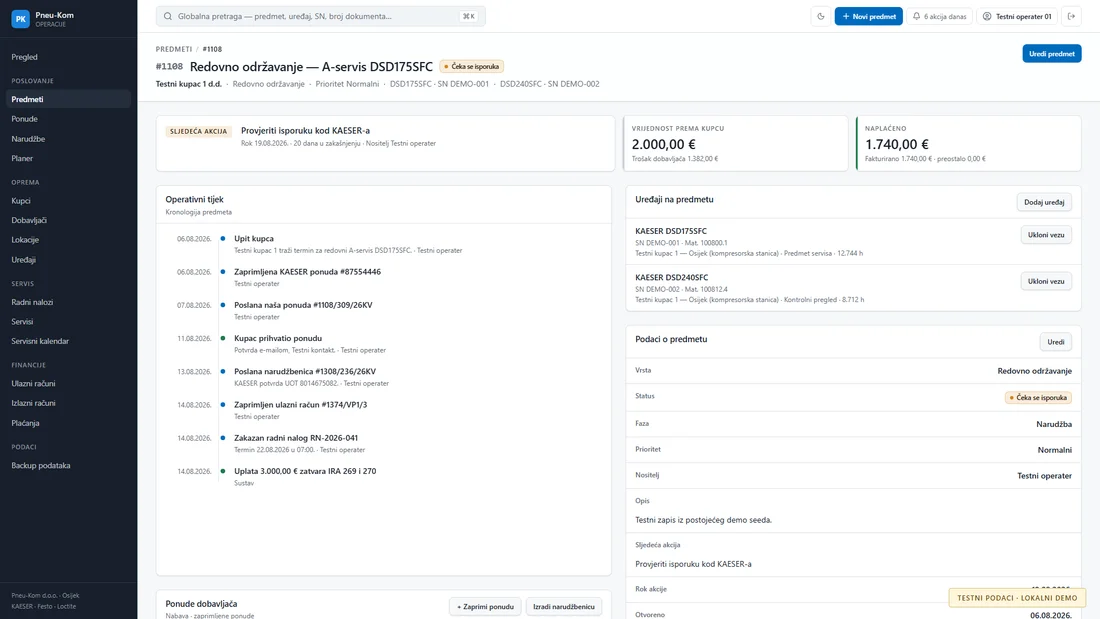Go to Predmeti in the sidebar
The image size is (1100, 619).
(68, 99)
